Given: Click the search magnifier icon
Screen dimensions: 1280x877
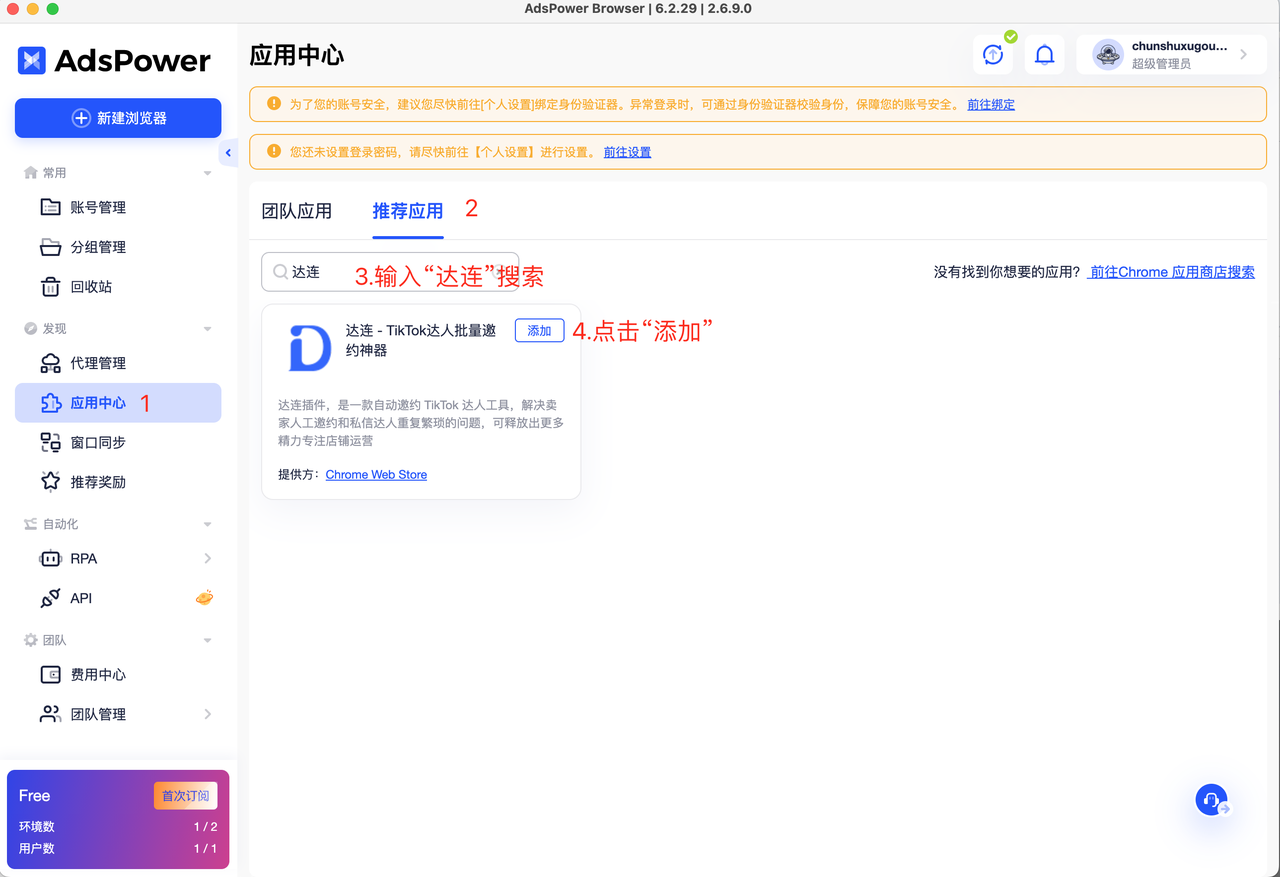Looking at the screenshot, I should (x=280, y=272).
